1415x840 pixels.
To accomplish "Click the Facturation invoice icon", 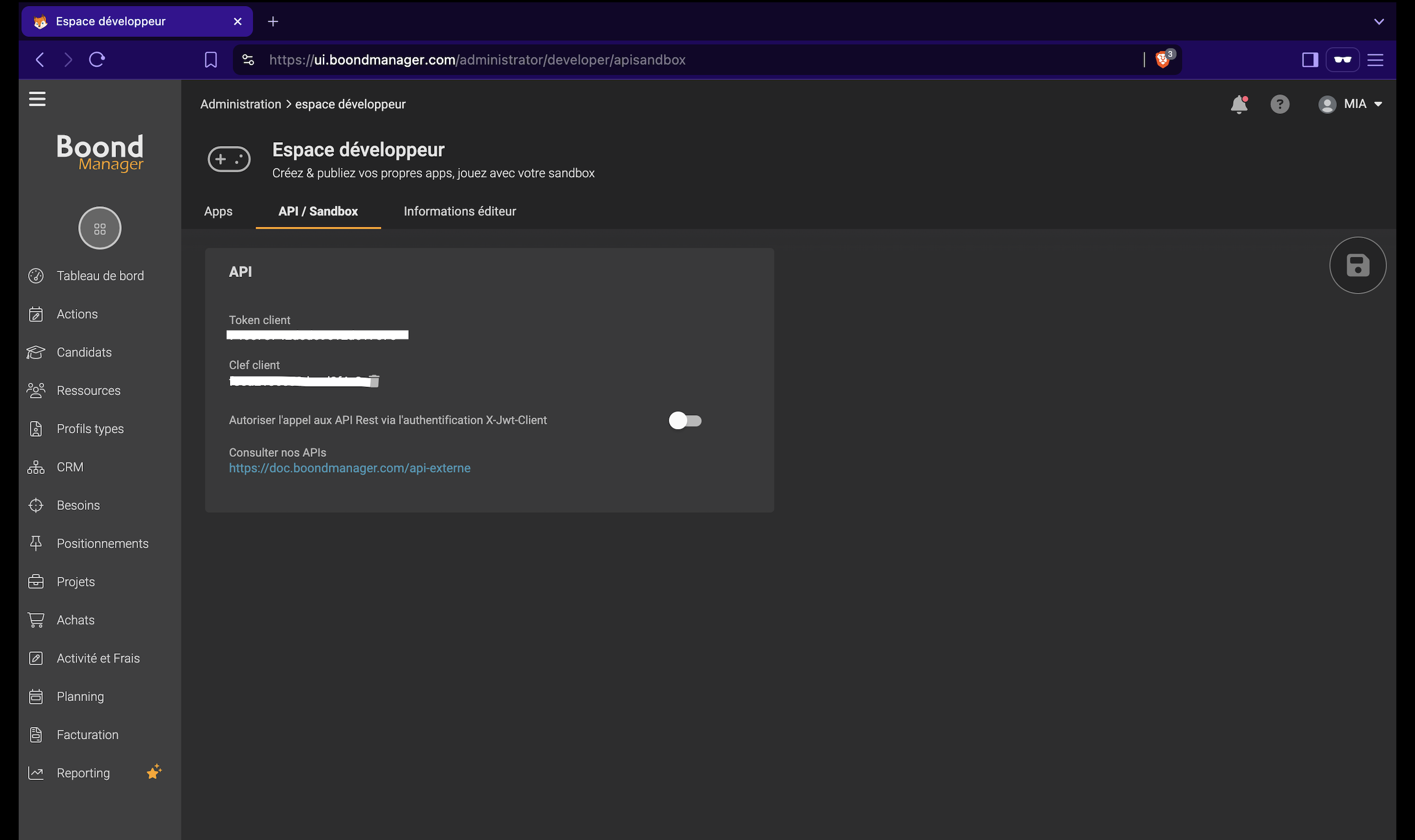I will pos(36,735).
